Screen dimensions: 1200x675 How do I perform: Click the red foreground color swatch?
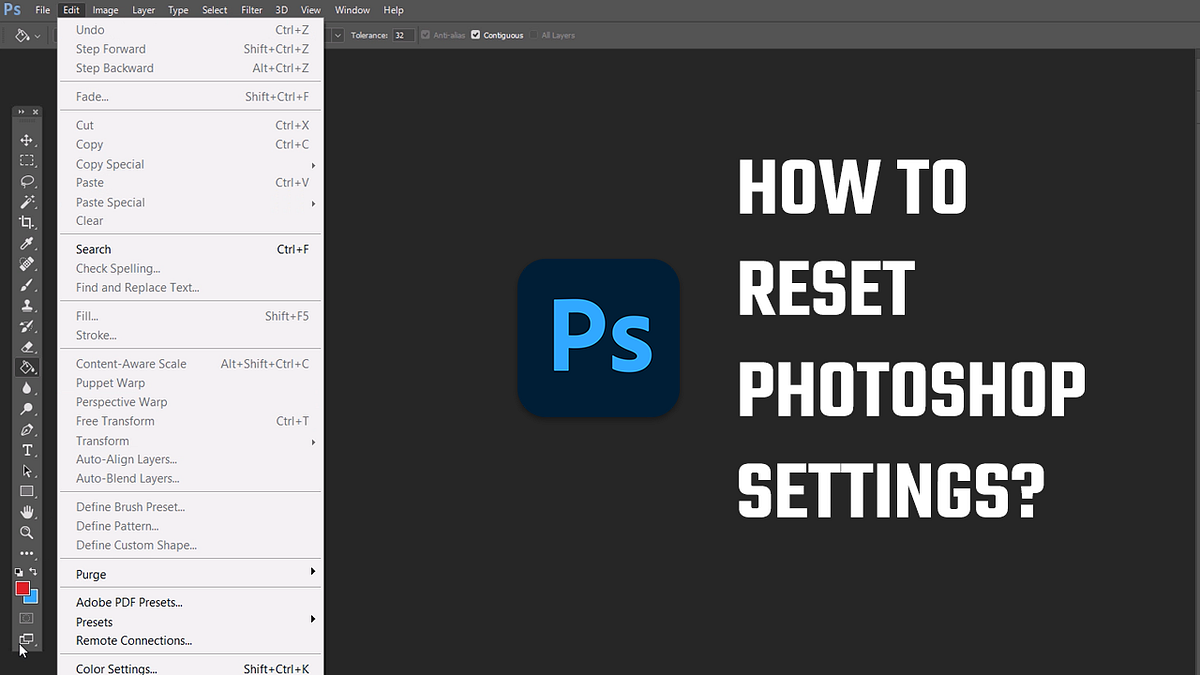coord(24,590)
